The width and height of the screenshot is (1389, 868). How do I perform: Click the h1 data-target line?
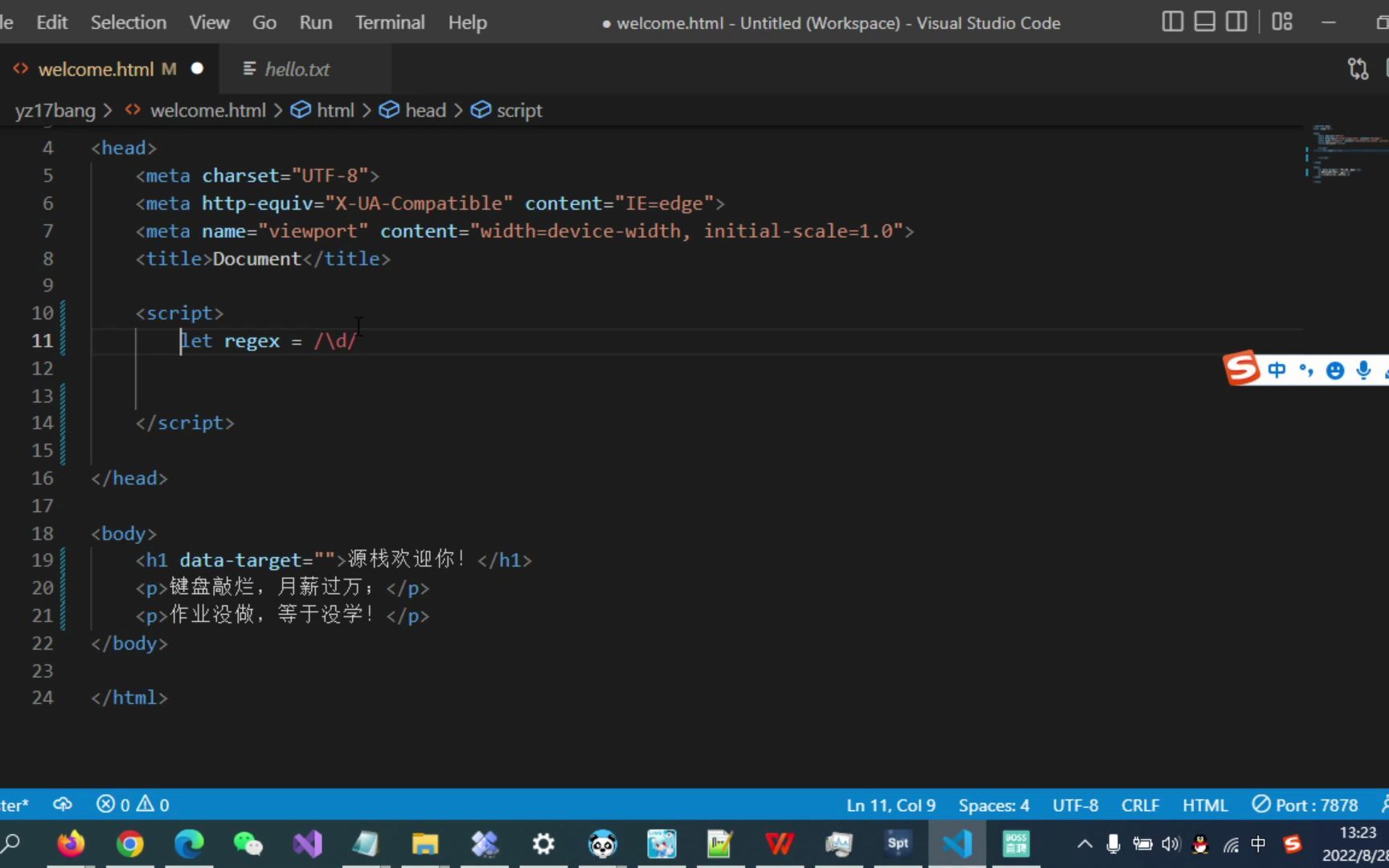click(x=334, y=560)
